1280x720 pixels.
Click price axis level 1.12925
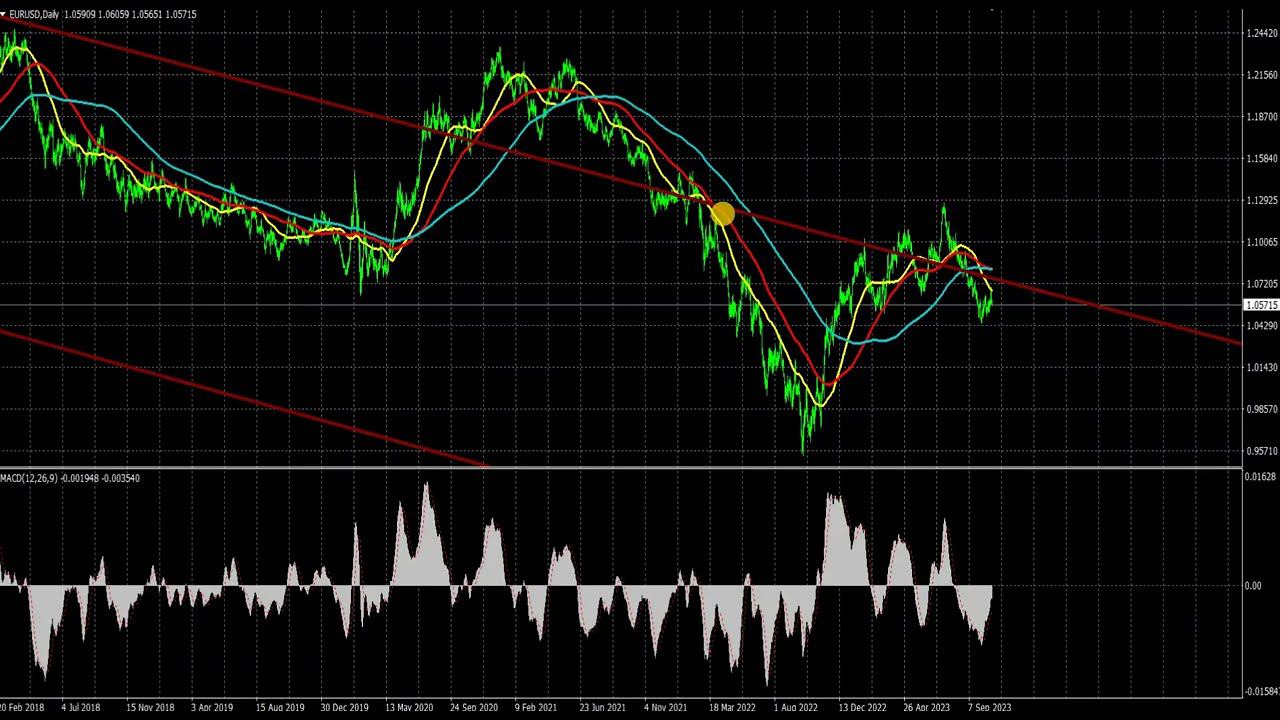tap(1262, 201)
